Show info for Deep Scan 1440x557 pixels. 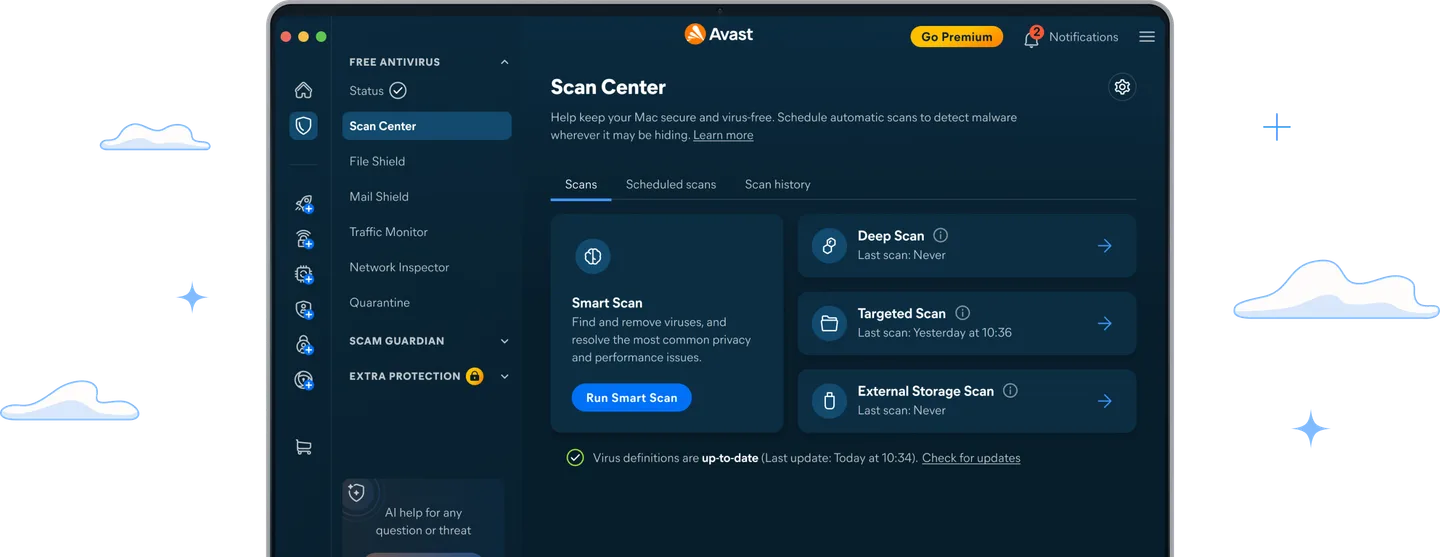(940, 236)
